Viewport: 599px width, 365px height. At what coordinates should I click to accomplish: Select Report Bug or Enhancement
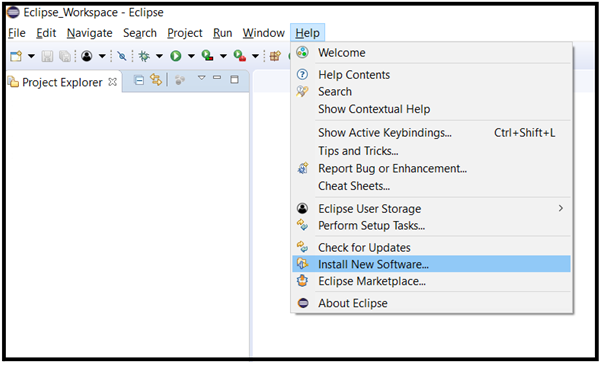click(x=431, y=169)
